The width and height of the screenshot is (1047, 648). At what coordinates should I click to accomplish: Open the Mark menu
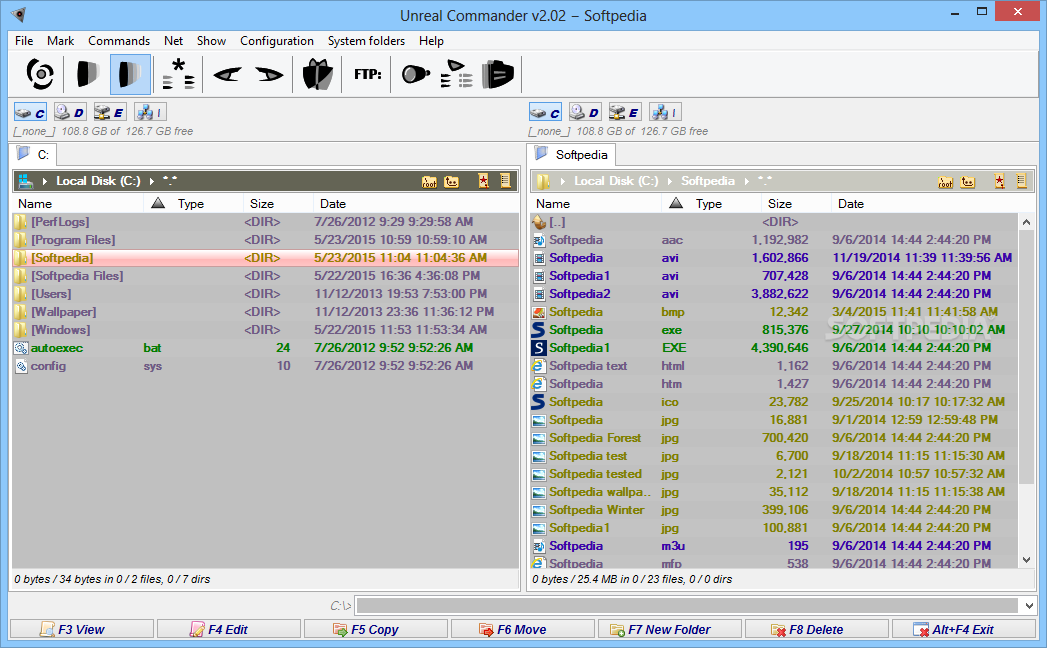[x=60, y=41]
